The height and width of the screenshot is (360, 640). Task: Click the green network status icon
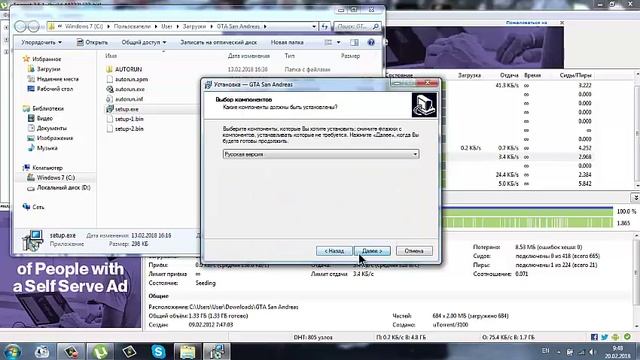click(x=627, y=337)
